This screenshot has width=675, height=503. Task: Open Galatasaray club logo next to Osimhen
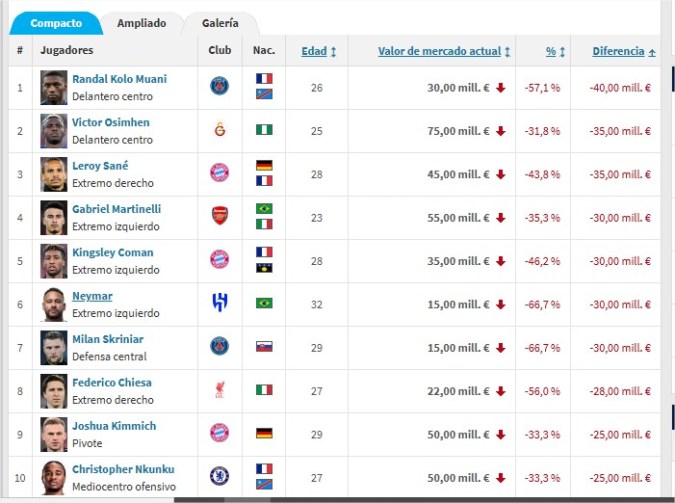click(219, 130)
